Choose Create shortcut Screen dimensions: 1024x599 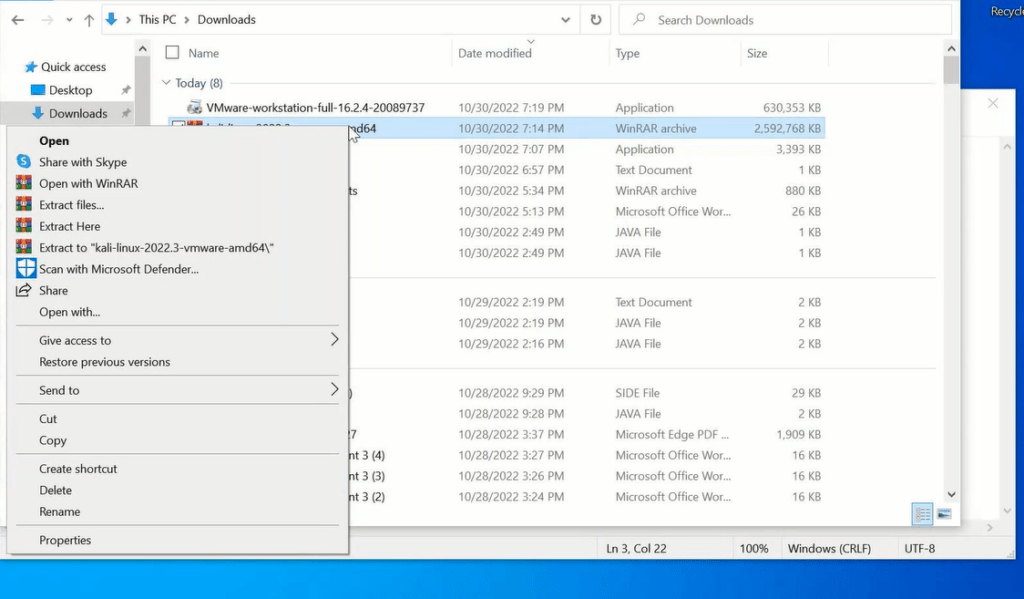point(78,469)
